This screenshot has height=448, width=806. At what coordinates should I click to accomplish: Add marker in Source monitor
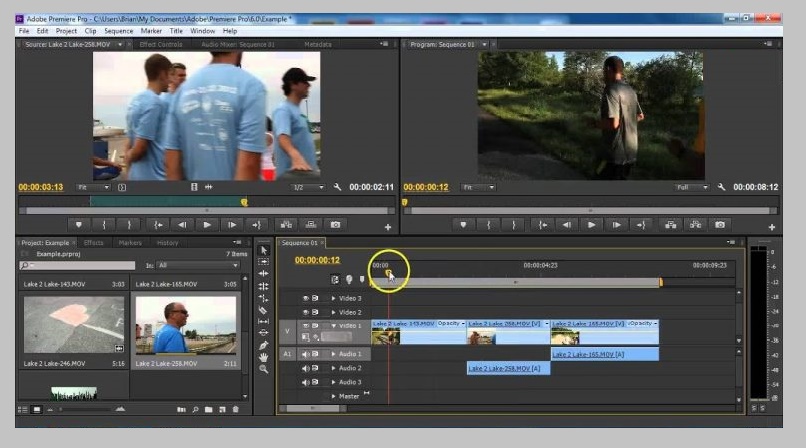(x=79, y=225)
